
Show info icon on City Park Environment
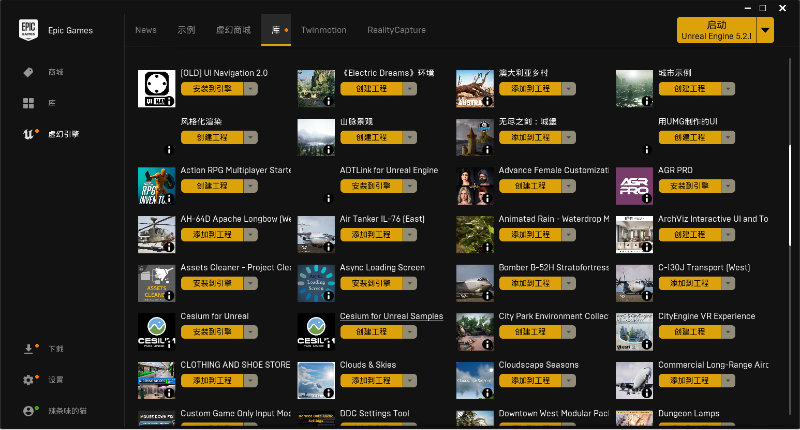(488, 344)
